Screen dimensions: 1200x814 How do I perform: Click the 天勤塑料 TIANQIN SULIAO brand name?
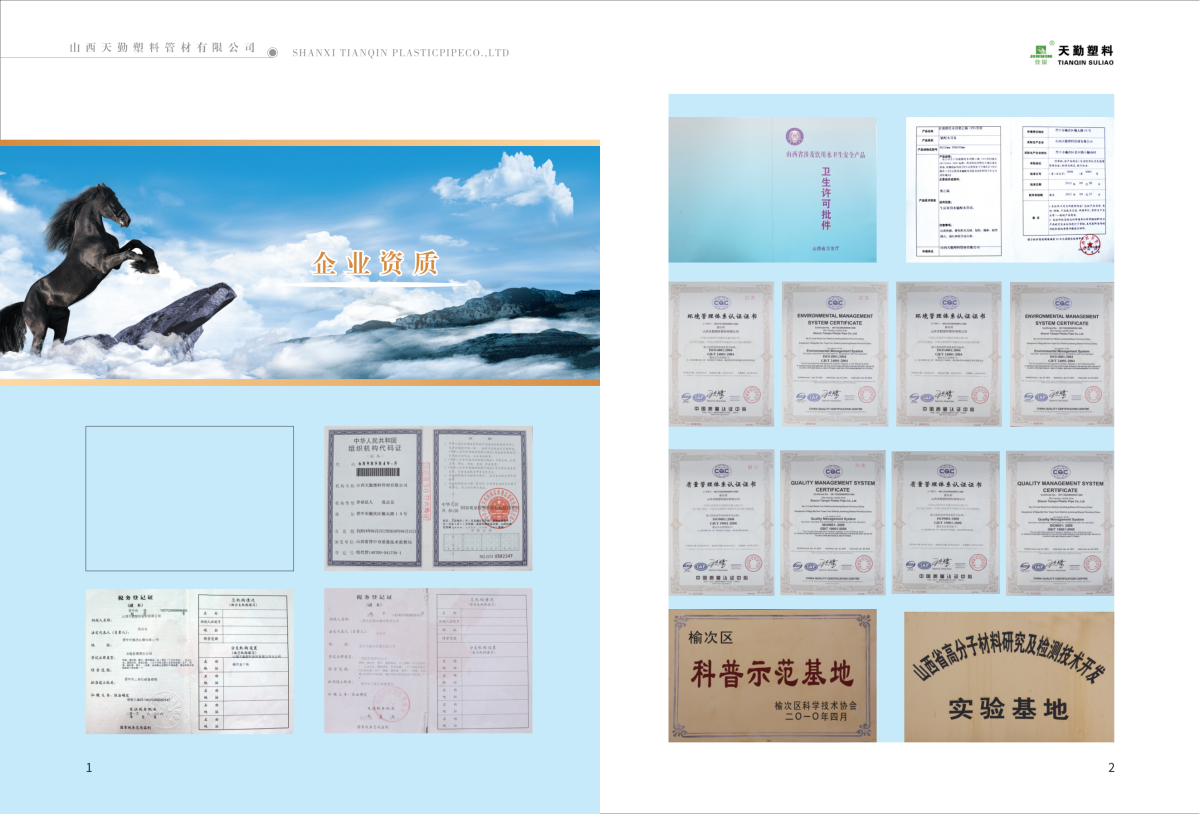pos(1085,55)
